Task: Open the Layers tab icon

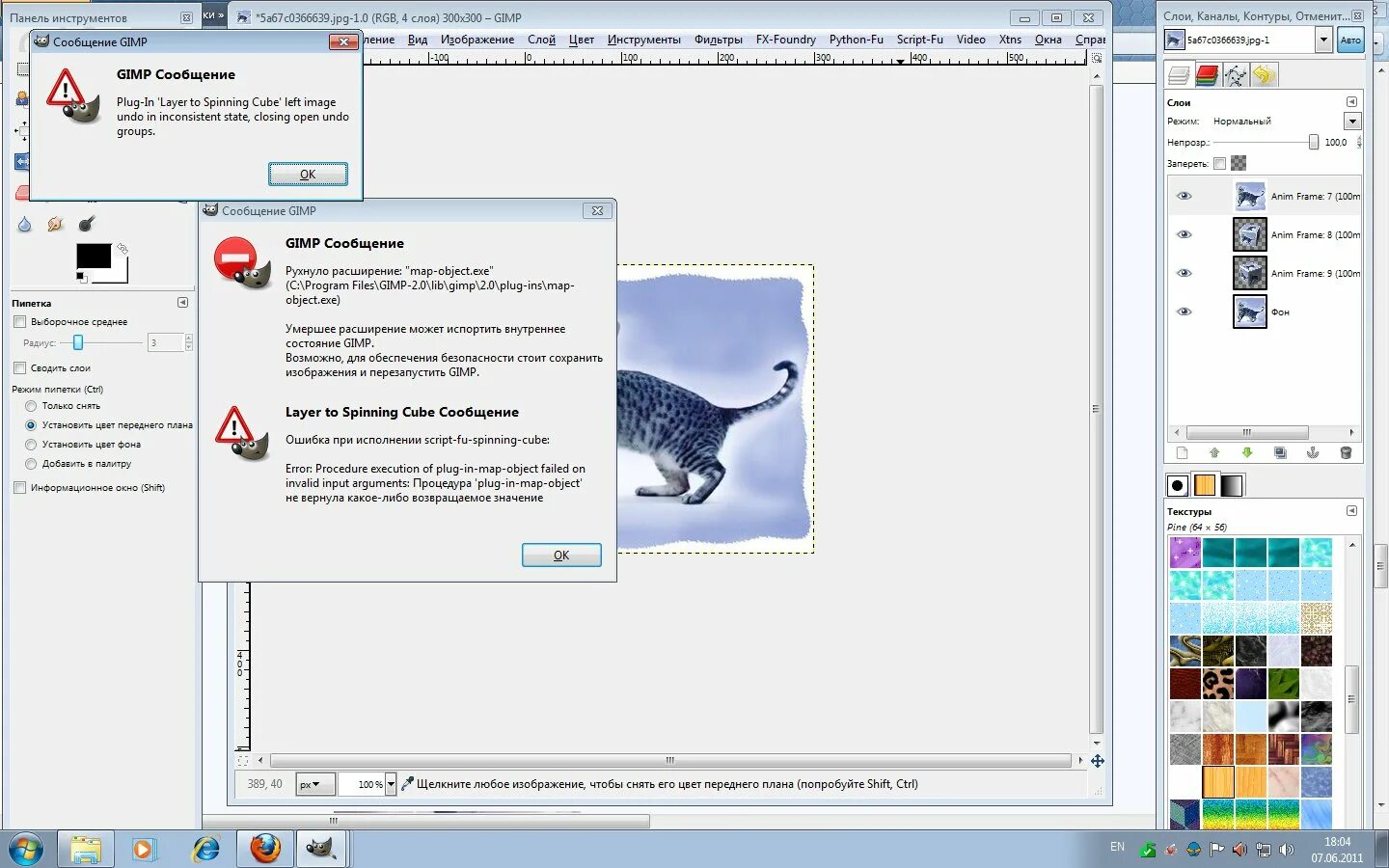Action: click(1179, 75)
